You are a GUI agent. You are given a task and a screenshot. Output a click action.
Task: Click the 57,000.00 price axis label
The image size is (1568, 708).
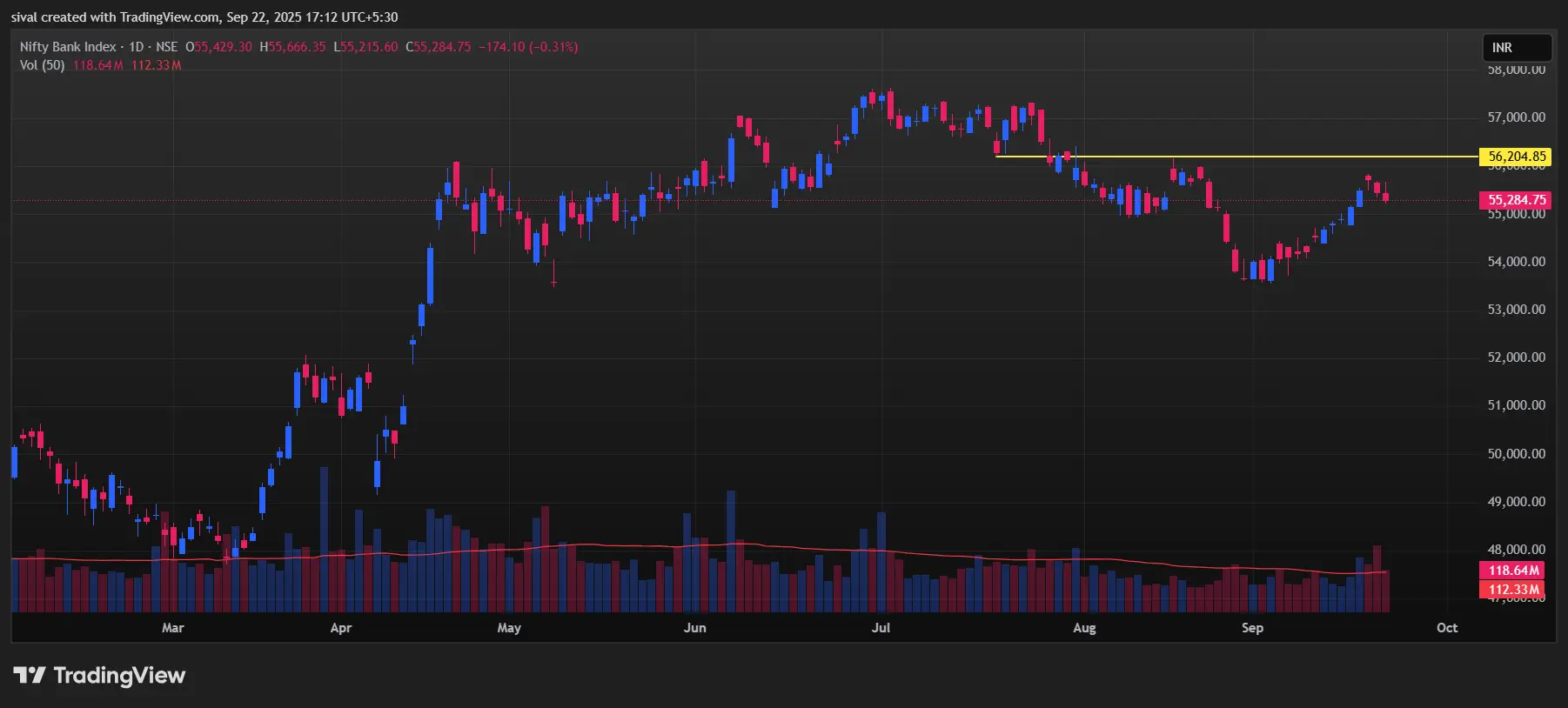click(x=1517, y=117)
